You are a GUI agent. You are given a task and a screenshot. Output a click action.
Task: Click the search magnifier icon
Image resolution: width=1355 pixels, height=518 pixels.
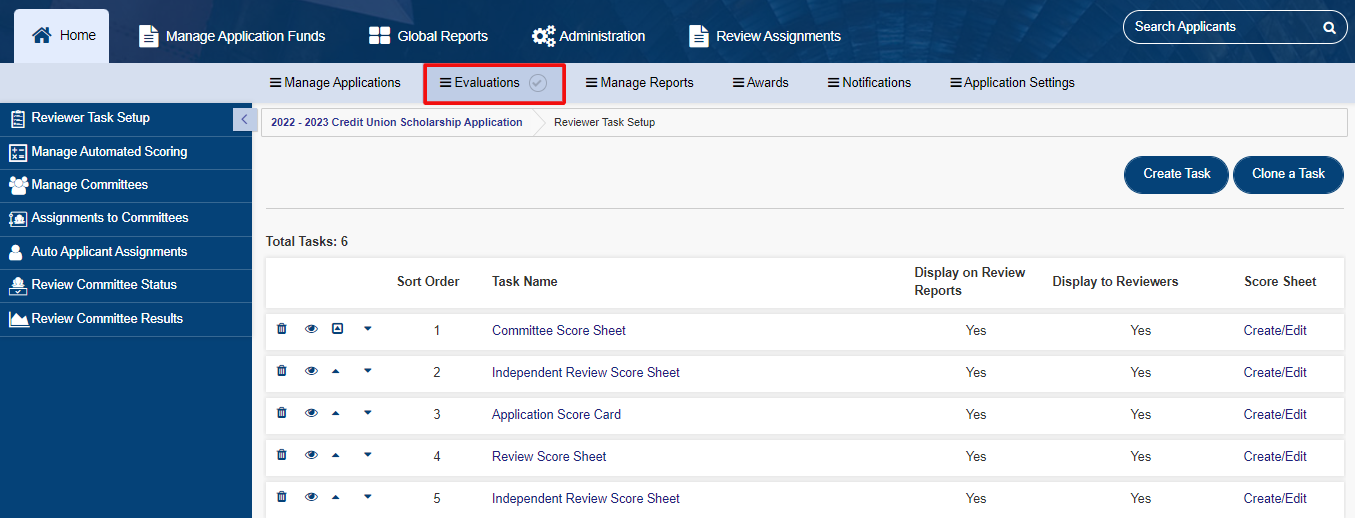1329,28
